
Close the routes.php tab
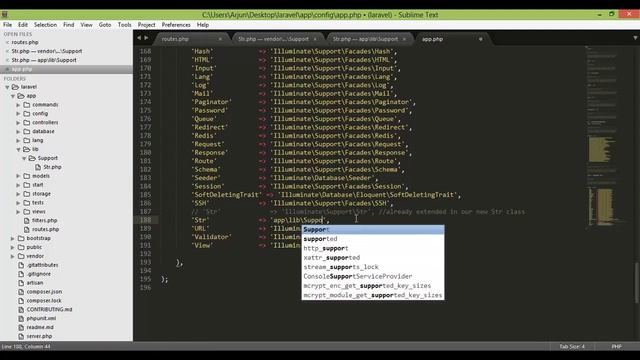[220, 39]
